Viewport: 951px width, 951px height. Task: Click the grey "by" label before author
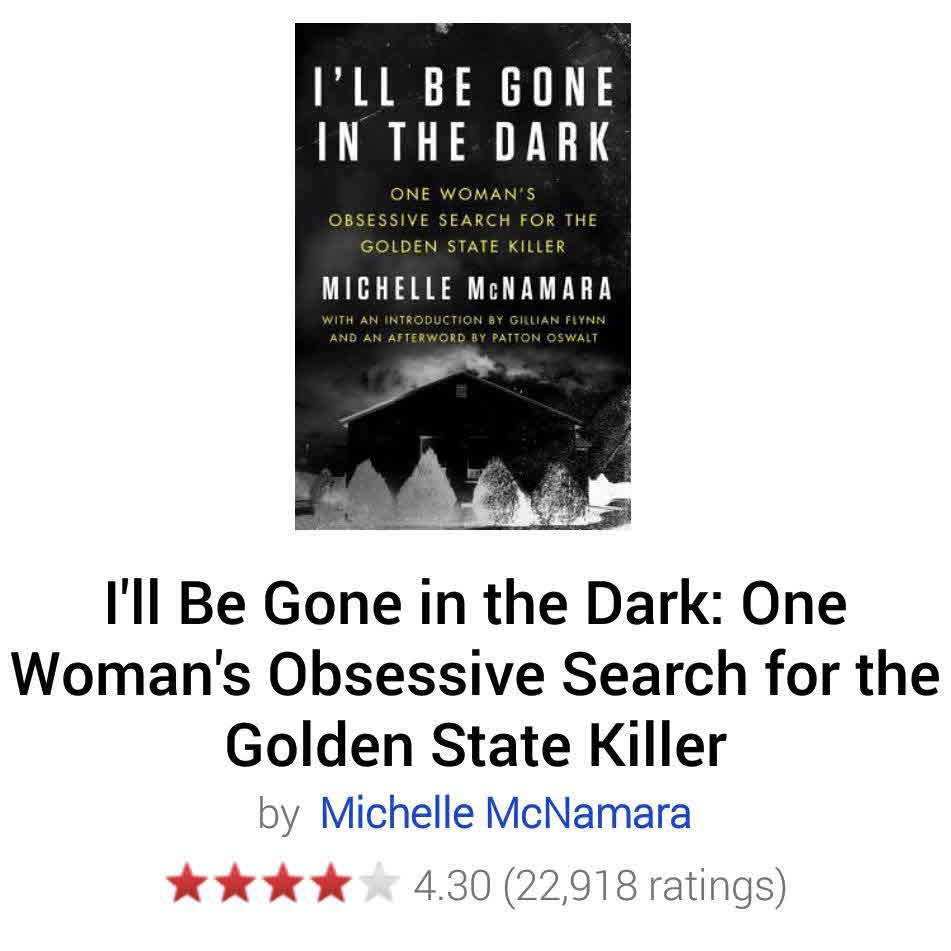pyautogui.click(x=278, y=815)
